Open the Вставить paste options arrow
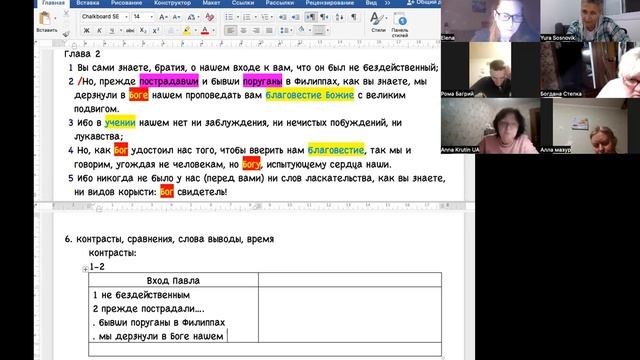The height and width of the screenshot is (360, 640). pos(55,18)
